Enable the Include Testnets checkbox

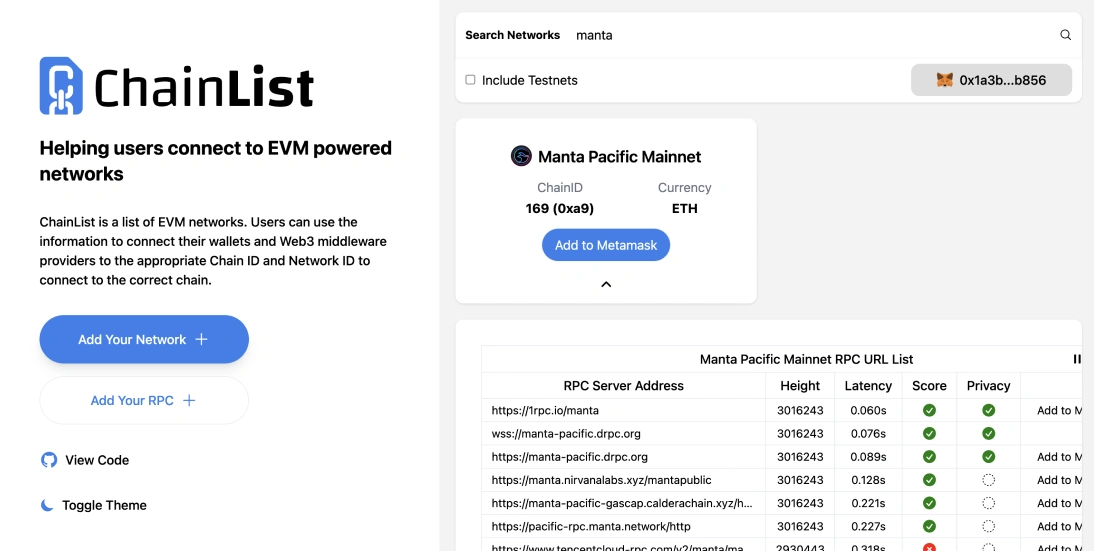[x=470, y=80]
